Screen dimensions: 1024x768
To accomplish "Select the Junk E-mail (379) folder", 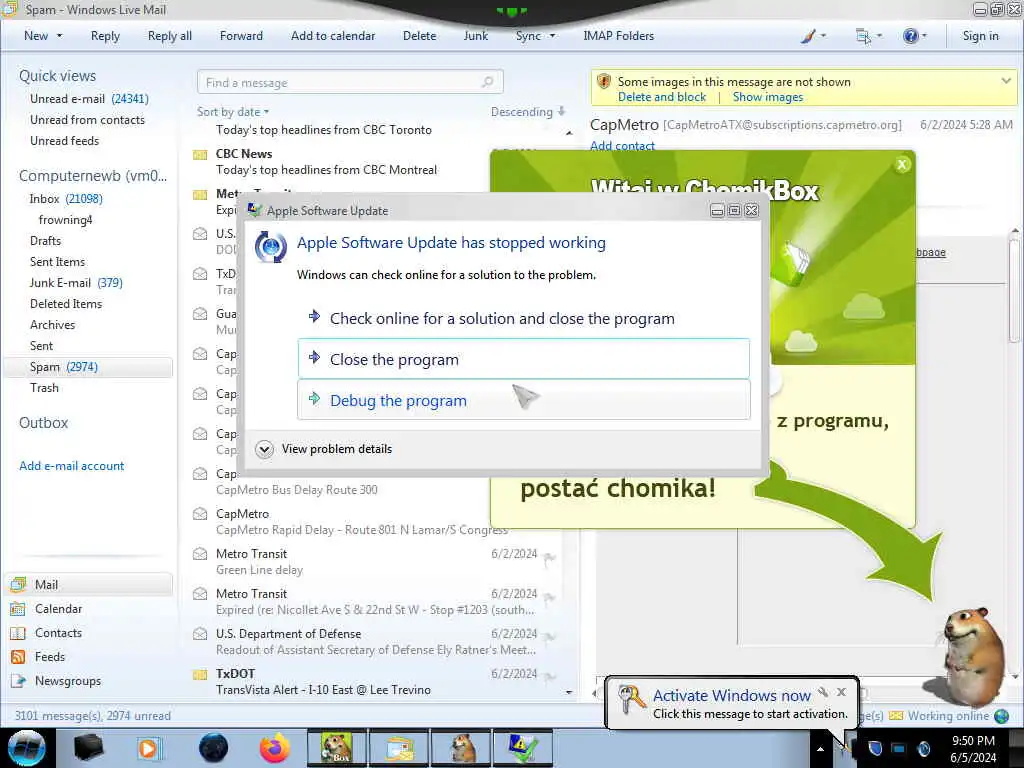I will (76, 283).
